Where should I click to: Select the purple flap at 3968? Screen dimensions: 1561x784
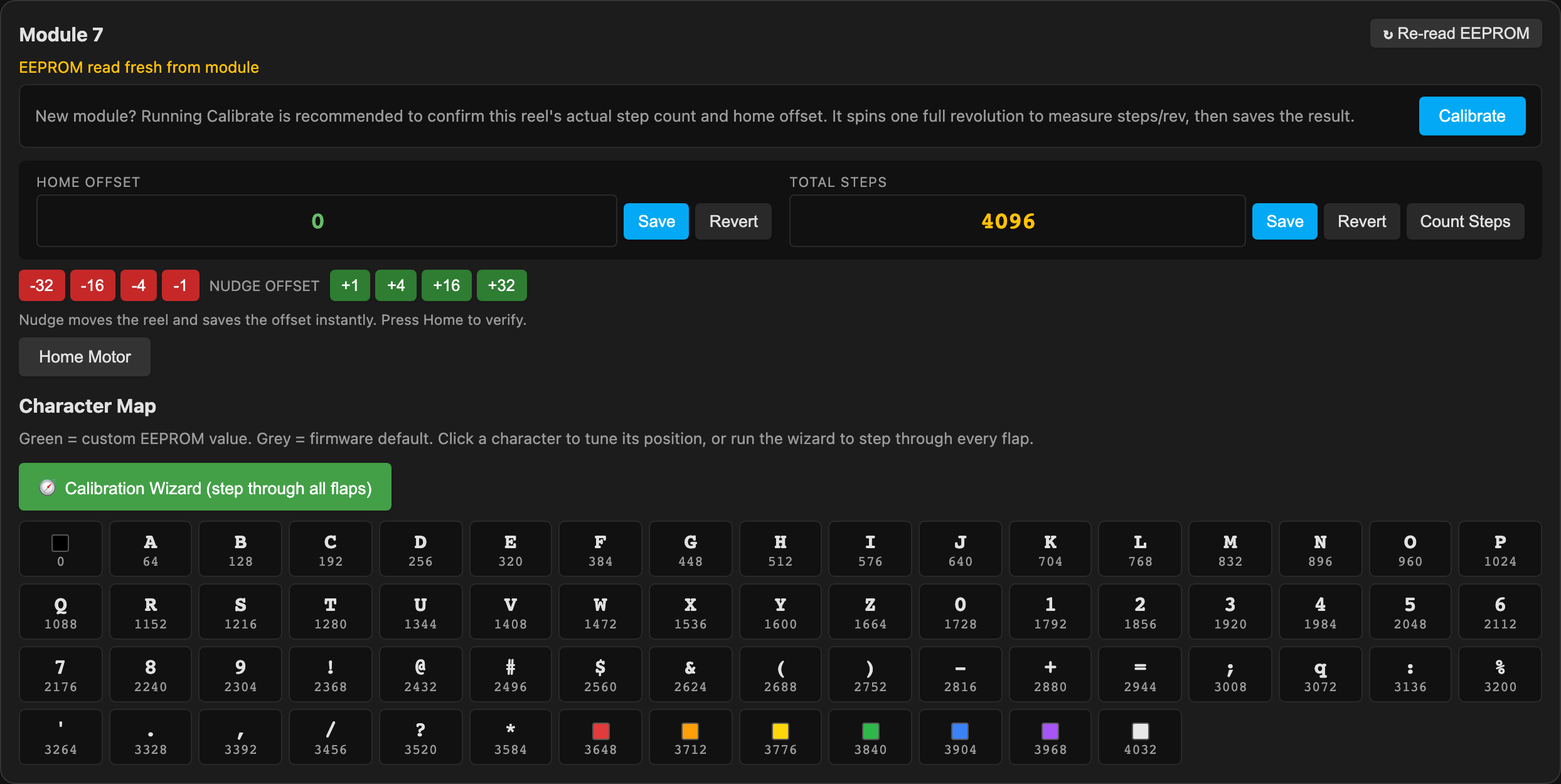[1050, 737]
